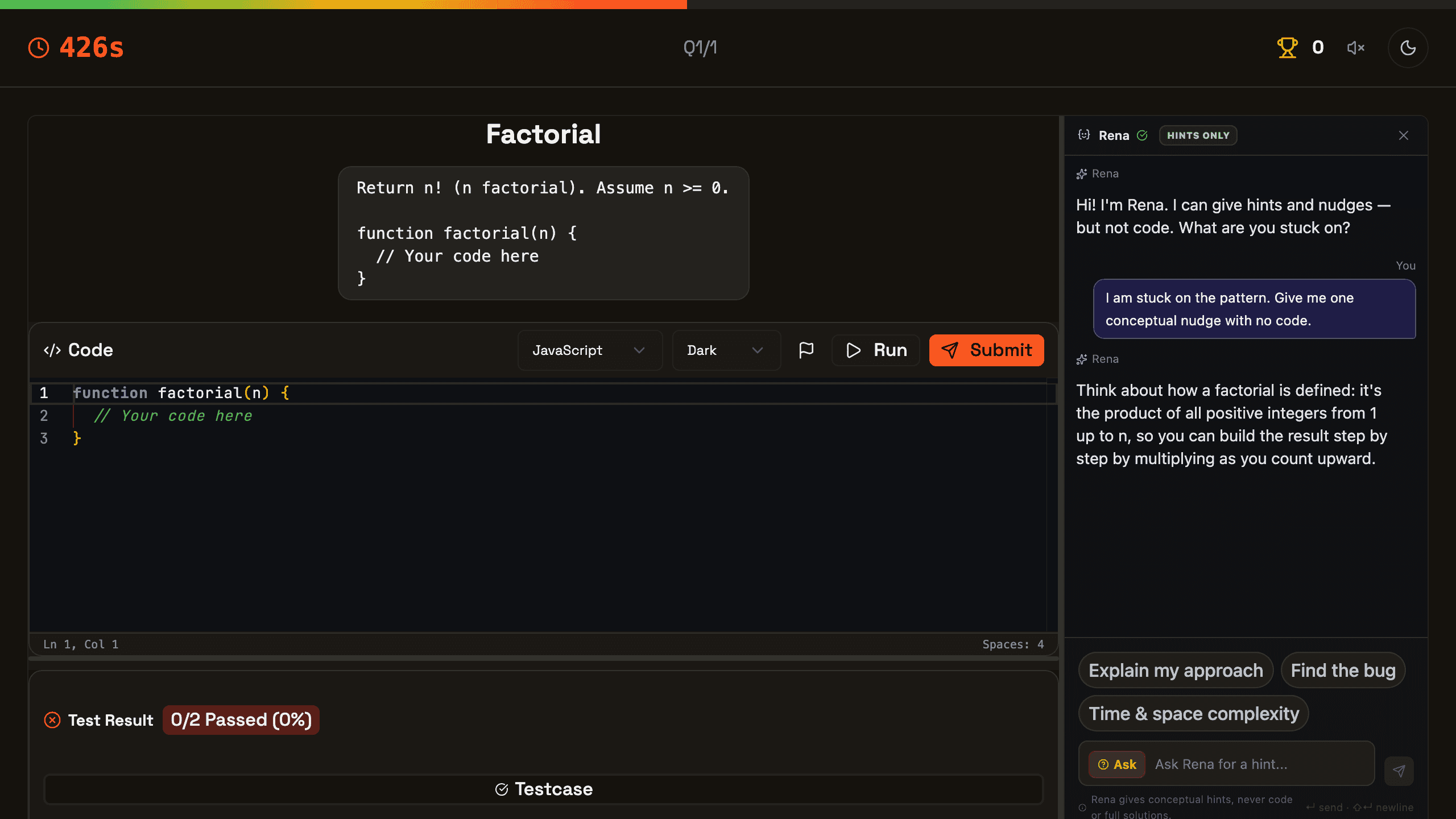Click the Q1/1 question counter
Screen dimensions: 1456x819
pos(700,48)
